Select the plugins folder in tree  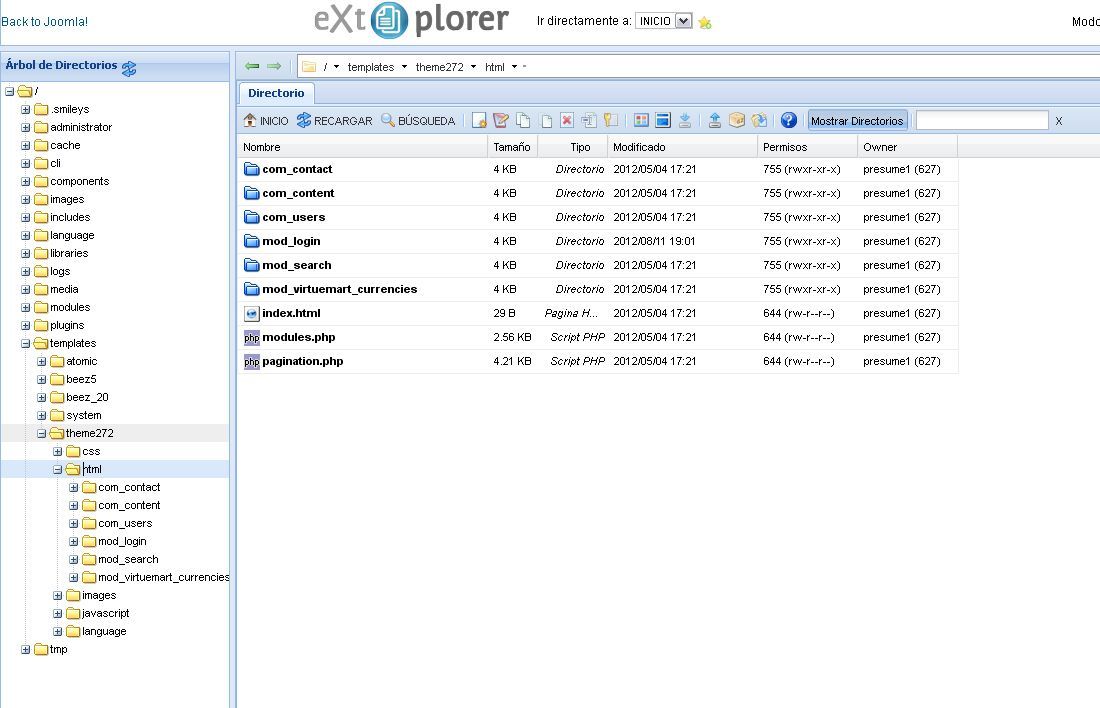67,326
